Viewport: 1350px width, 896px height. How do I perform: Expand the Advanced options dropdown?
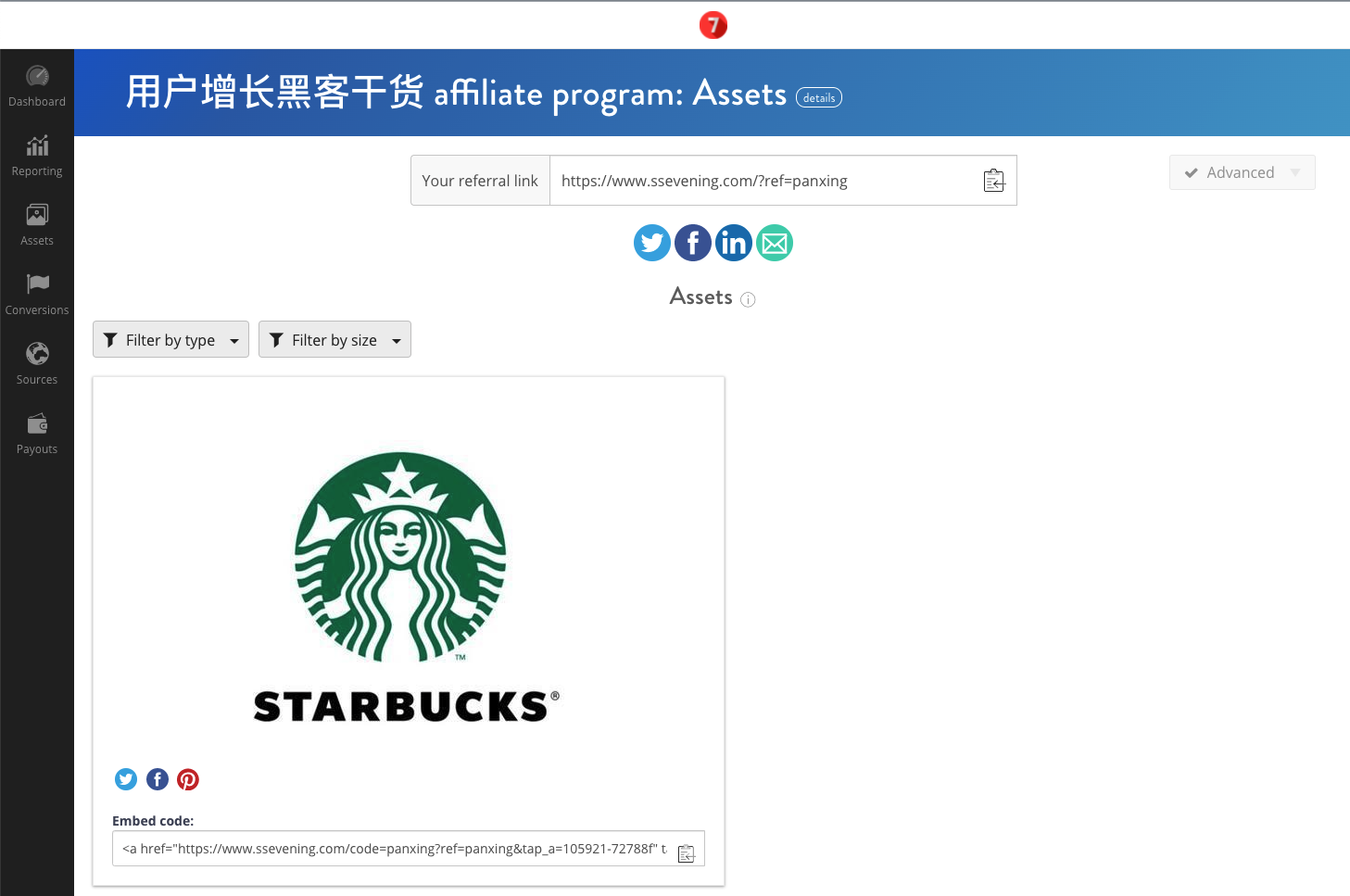pyautogui.click(x=1242, y=172)
